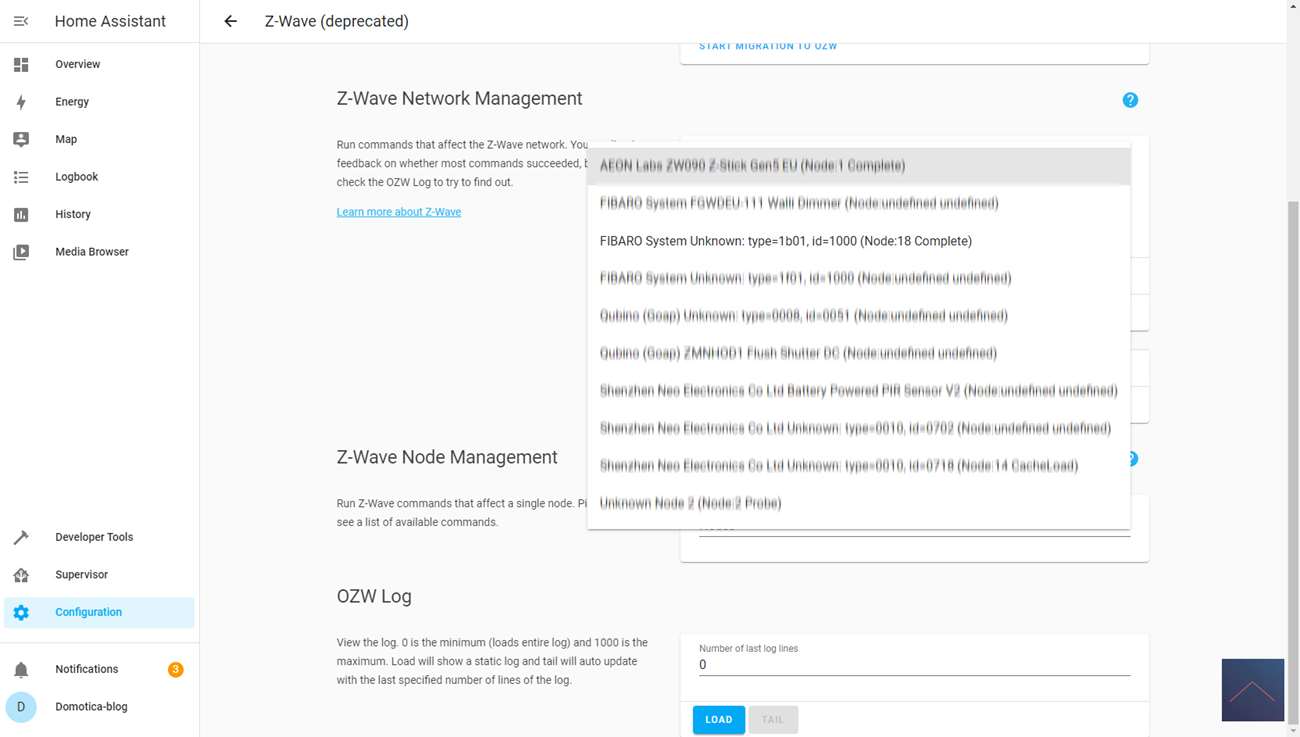Click the Overview dashboard icon
Viewport: 1300px width, 737px height.
(x=21, y=65)
